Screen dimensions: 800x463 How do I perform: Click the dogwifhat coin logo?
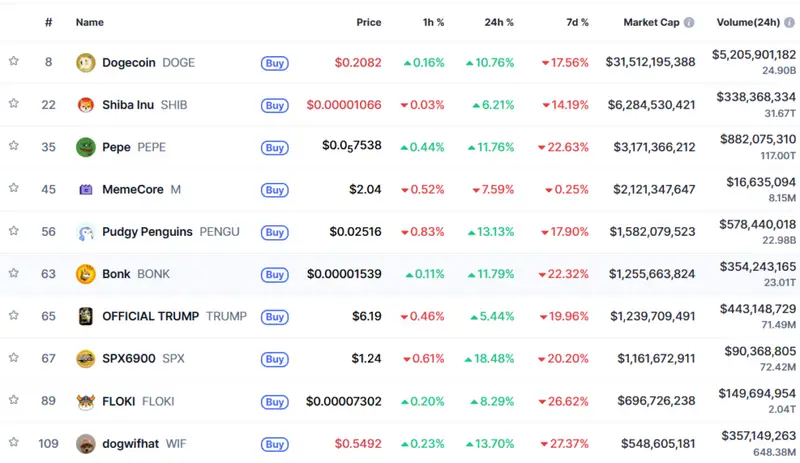click(x=86, y=444)
